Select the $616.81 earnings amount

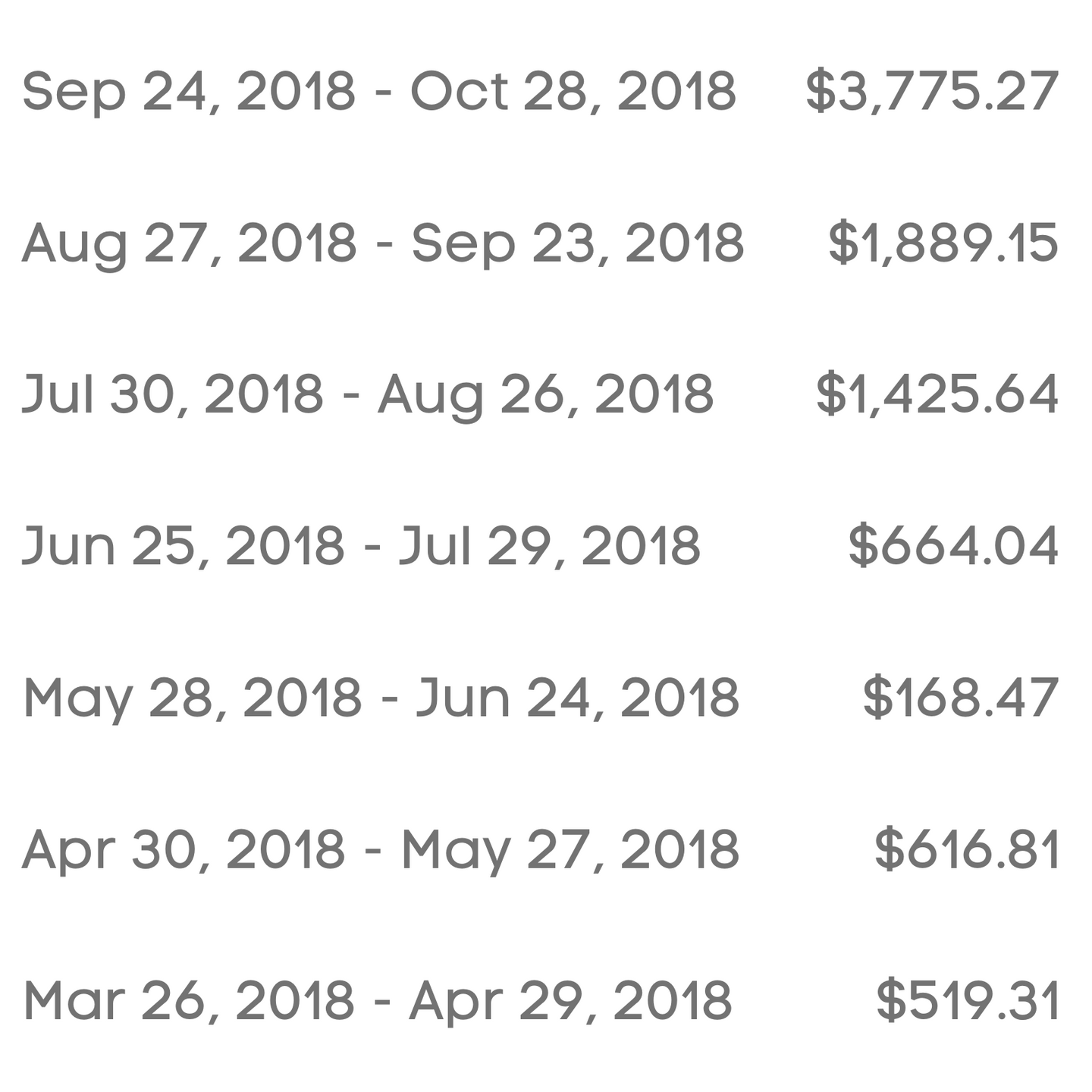point(967,849)
